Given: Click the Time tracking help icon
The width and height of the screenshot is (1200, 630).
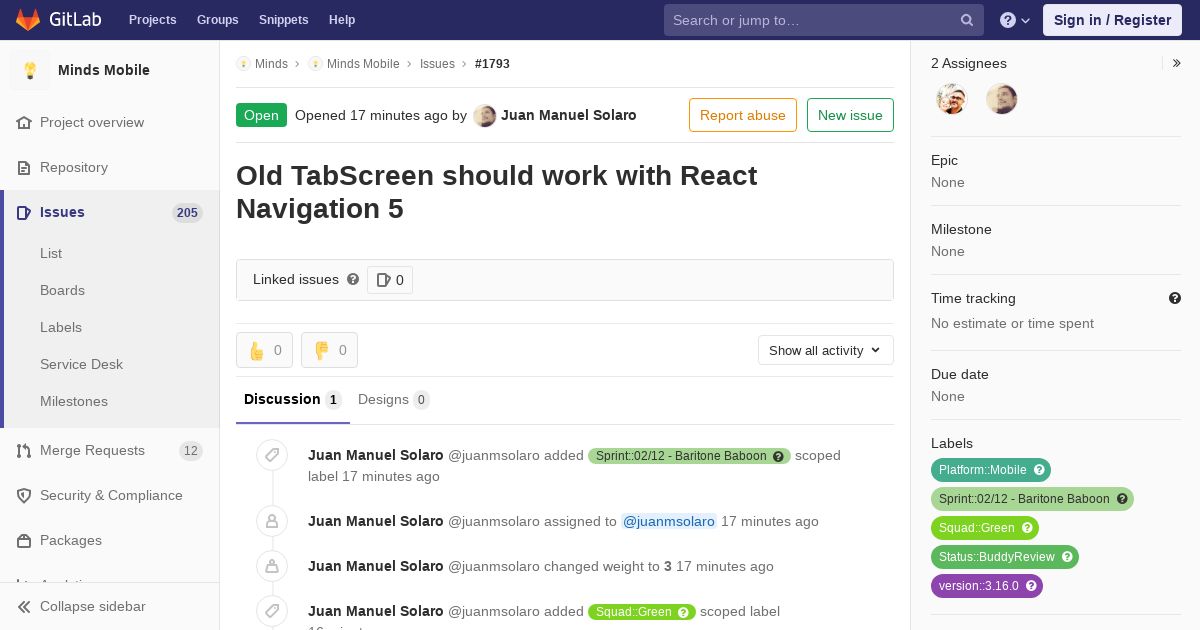Looking at the screenshot, I should (1175, 298).
